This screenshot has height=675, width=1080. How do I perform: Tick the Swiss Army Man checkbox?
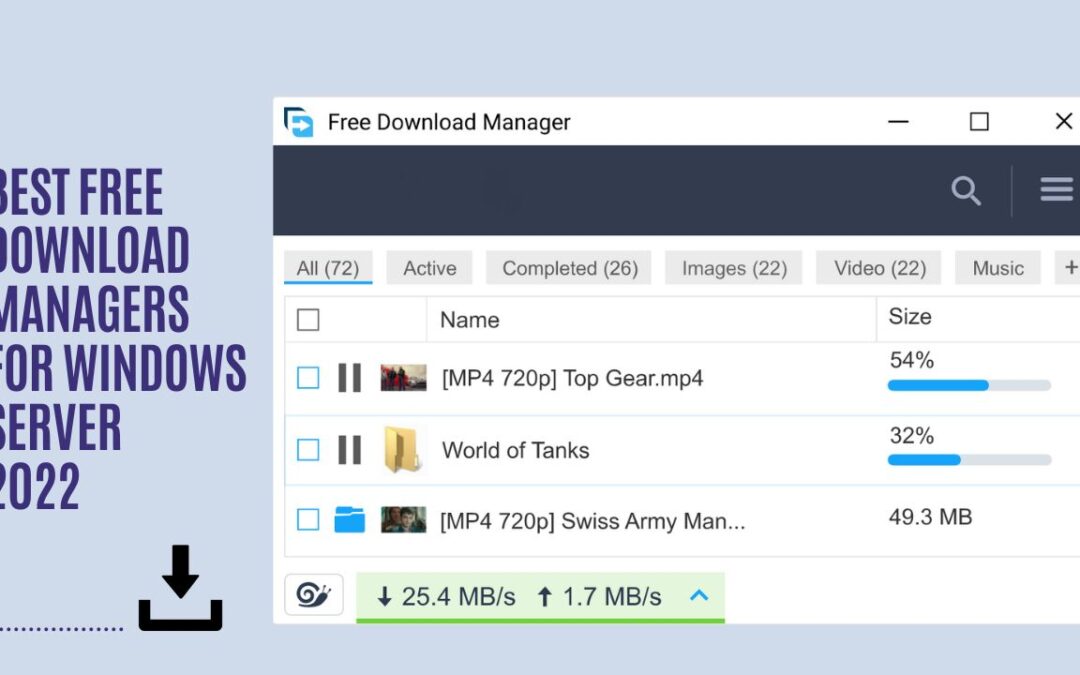click(x=308, y=519)
